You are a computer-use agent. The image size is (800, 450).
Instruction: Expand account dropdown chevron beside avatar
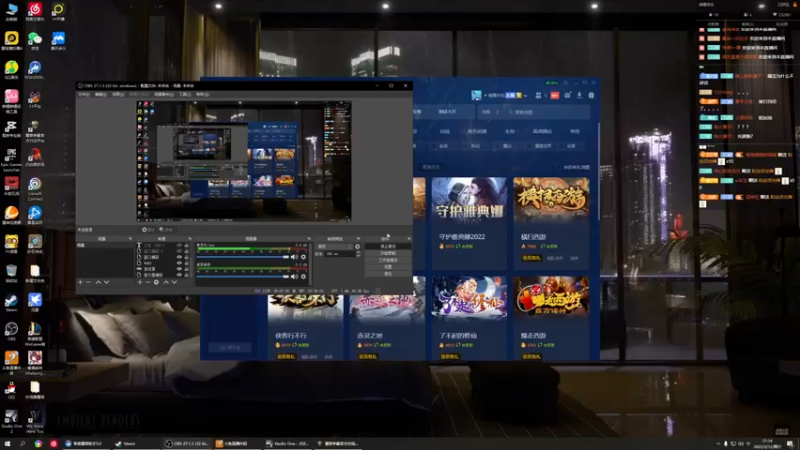525,95
